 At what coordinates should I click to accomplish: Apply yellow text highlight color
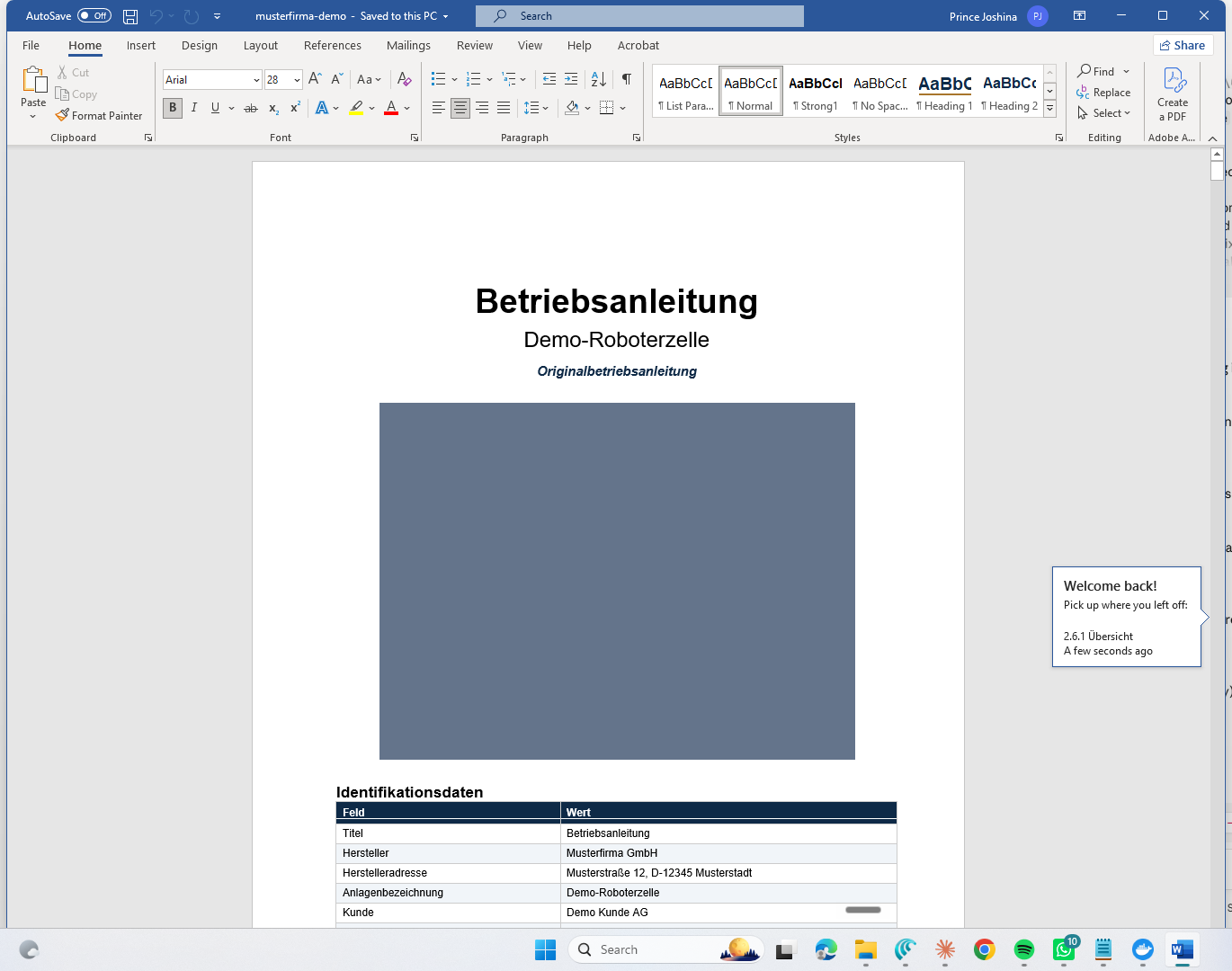point(356,108)
